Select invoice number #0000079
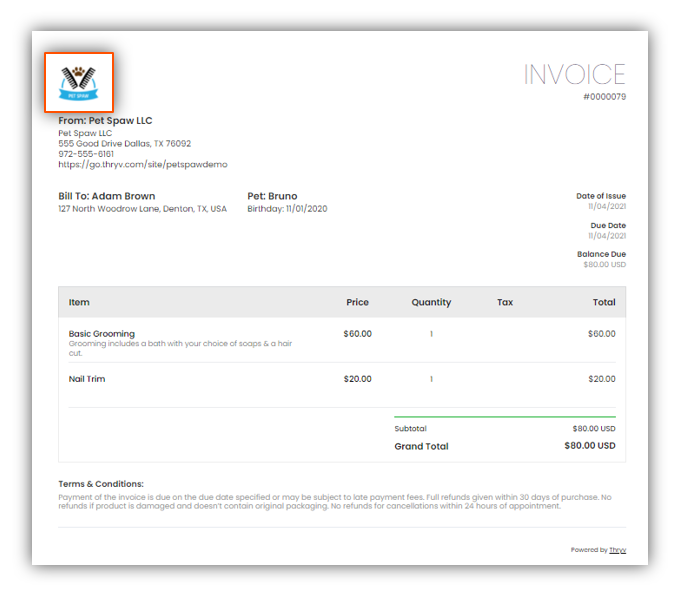Screen dimensions: 691x613 [604, 97]
